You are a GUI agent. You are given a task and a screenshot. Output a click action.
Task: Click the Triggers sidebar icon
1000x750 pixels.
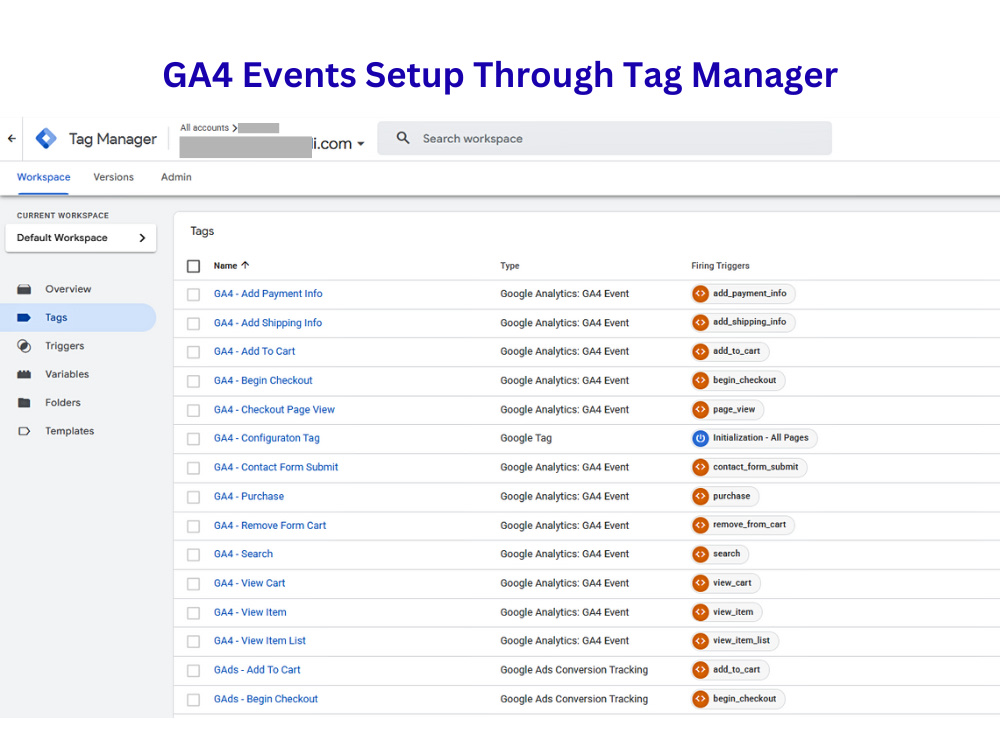[24, 346]
